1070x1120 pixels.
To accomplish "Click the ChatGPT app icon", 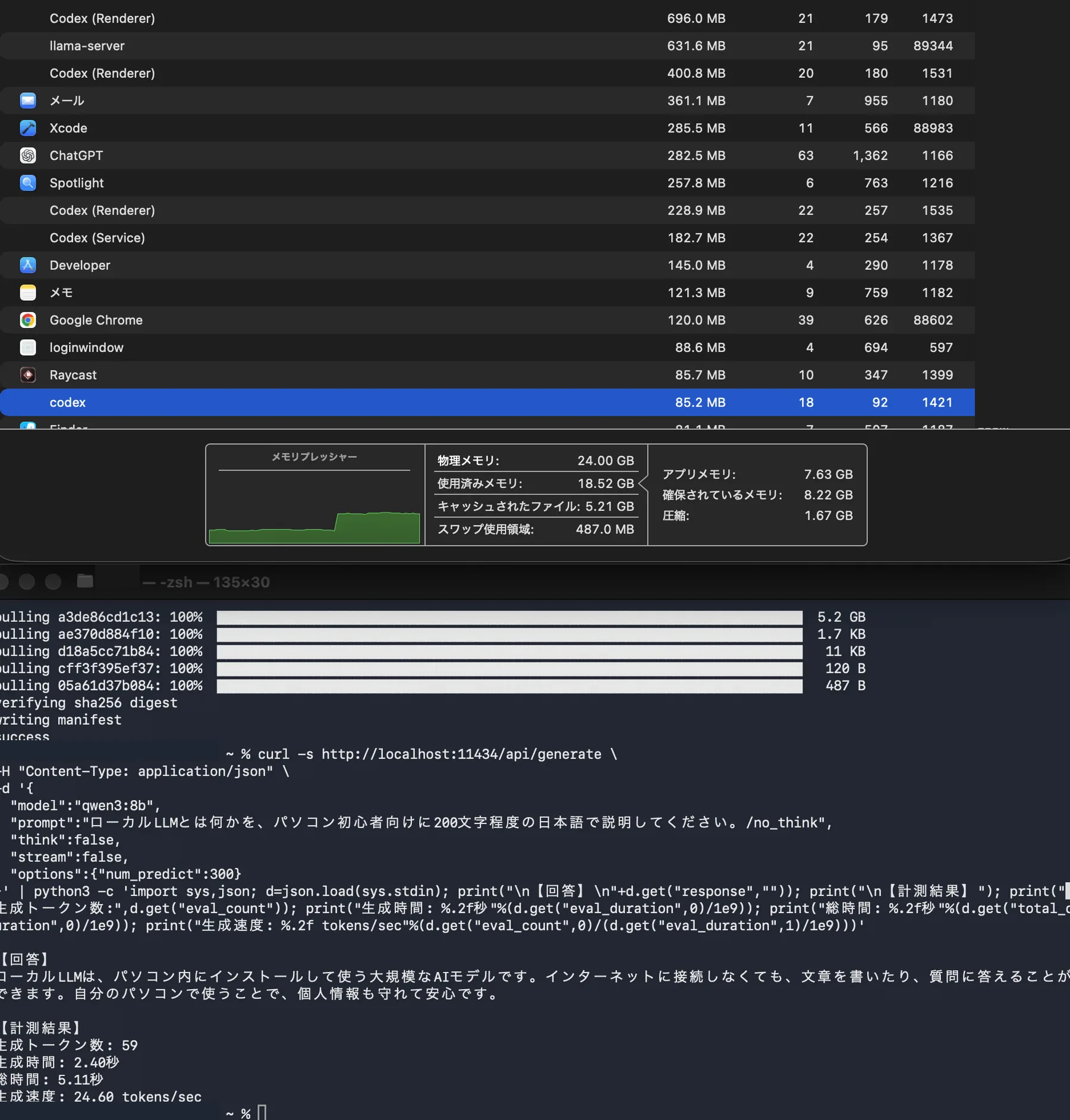I will 28,155.
